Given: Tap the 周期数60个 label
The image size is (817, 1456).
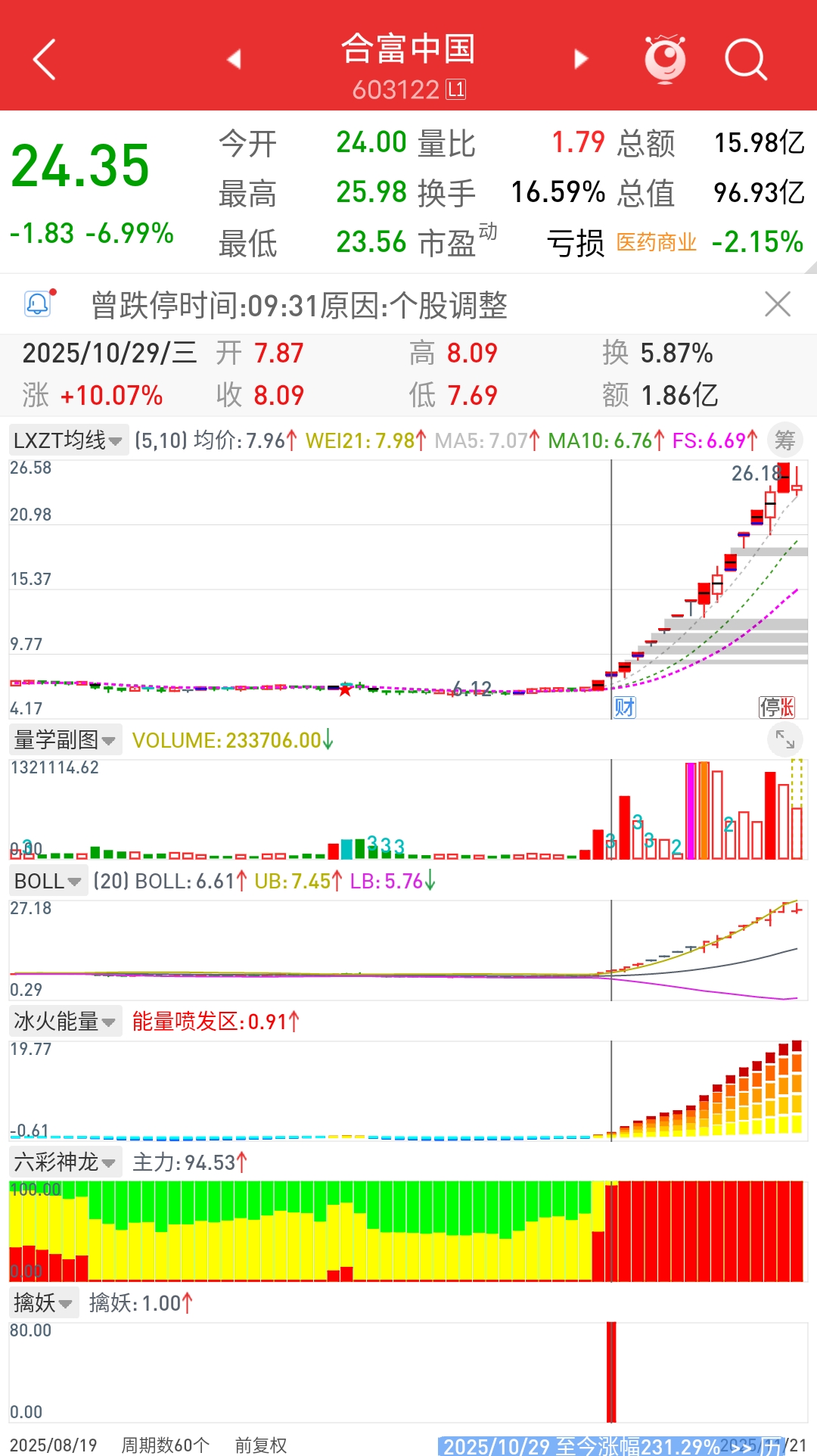Looking at the screenshot, I should [166, 1445].
